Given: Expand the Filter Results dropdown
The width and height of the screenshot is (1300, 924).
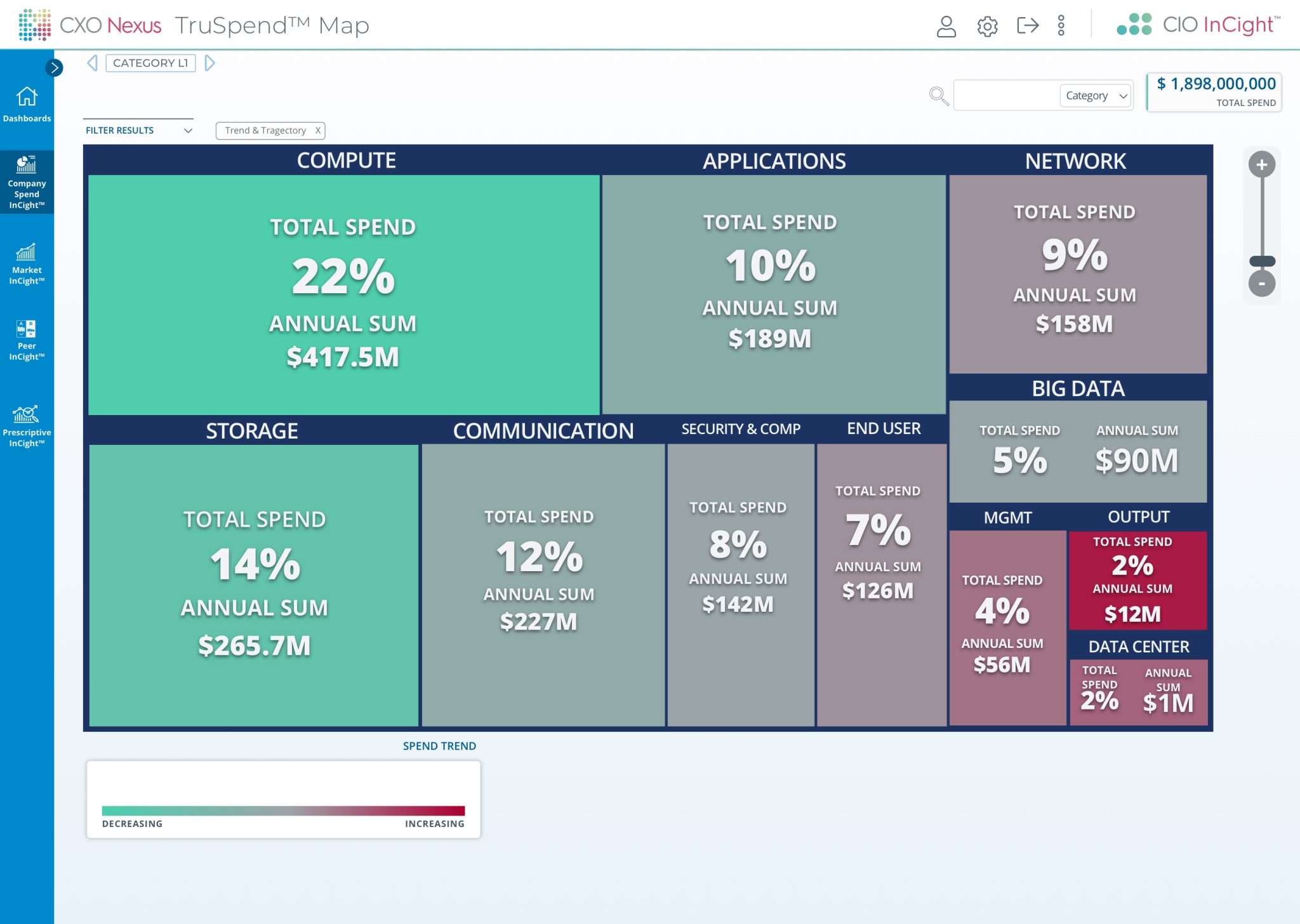Looking at the screenshot, I should (187, 130).
